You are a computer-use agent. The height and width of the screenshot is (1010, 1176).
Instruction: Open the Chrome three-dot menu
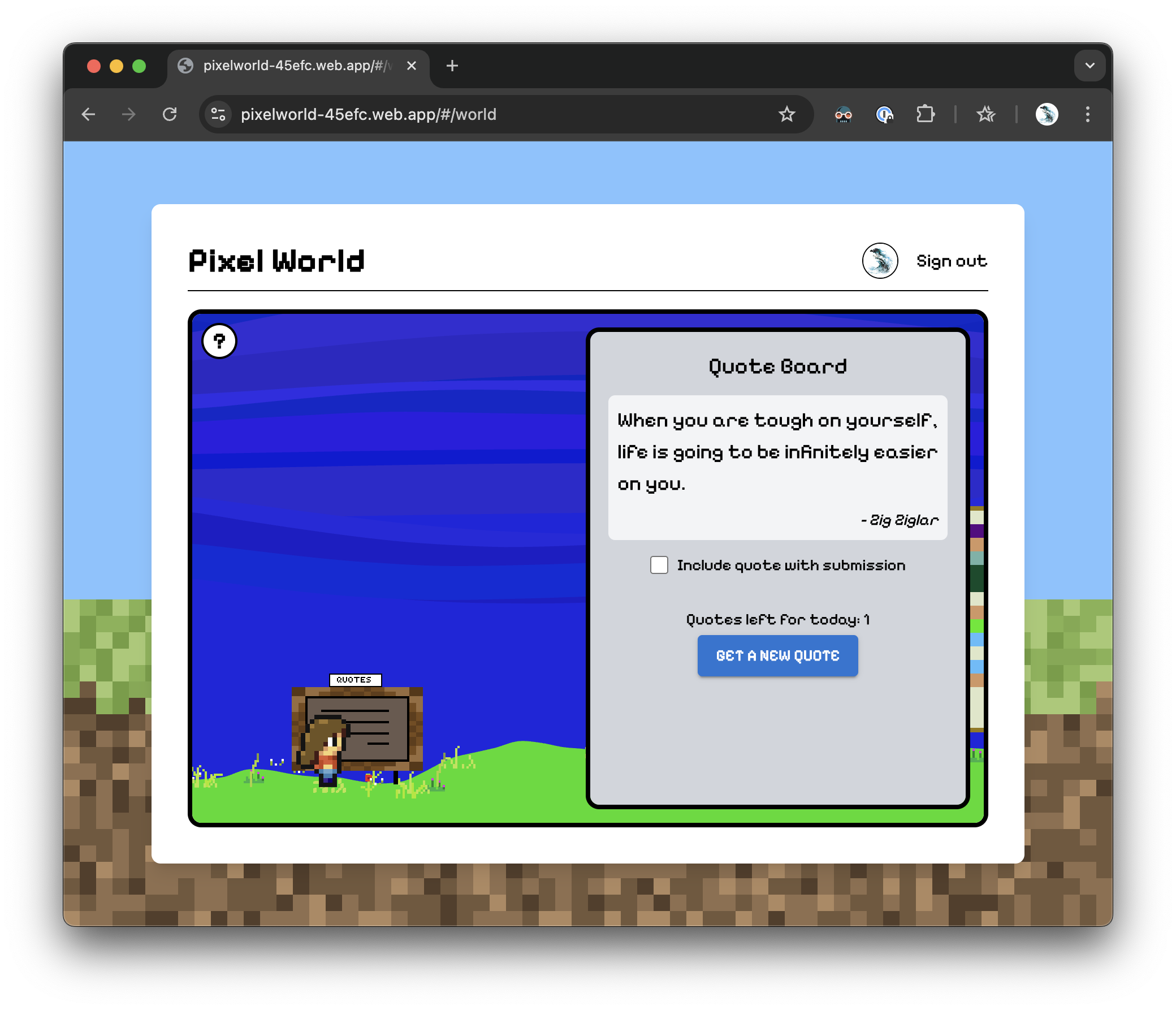click(1087, 115)
